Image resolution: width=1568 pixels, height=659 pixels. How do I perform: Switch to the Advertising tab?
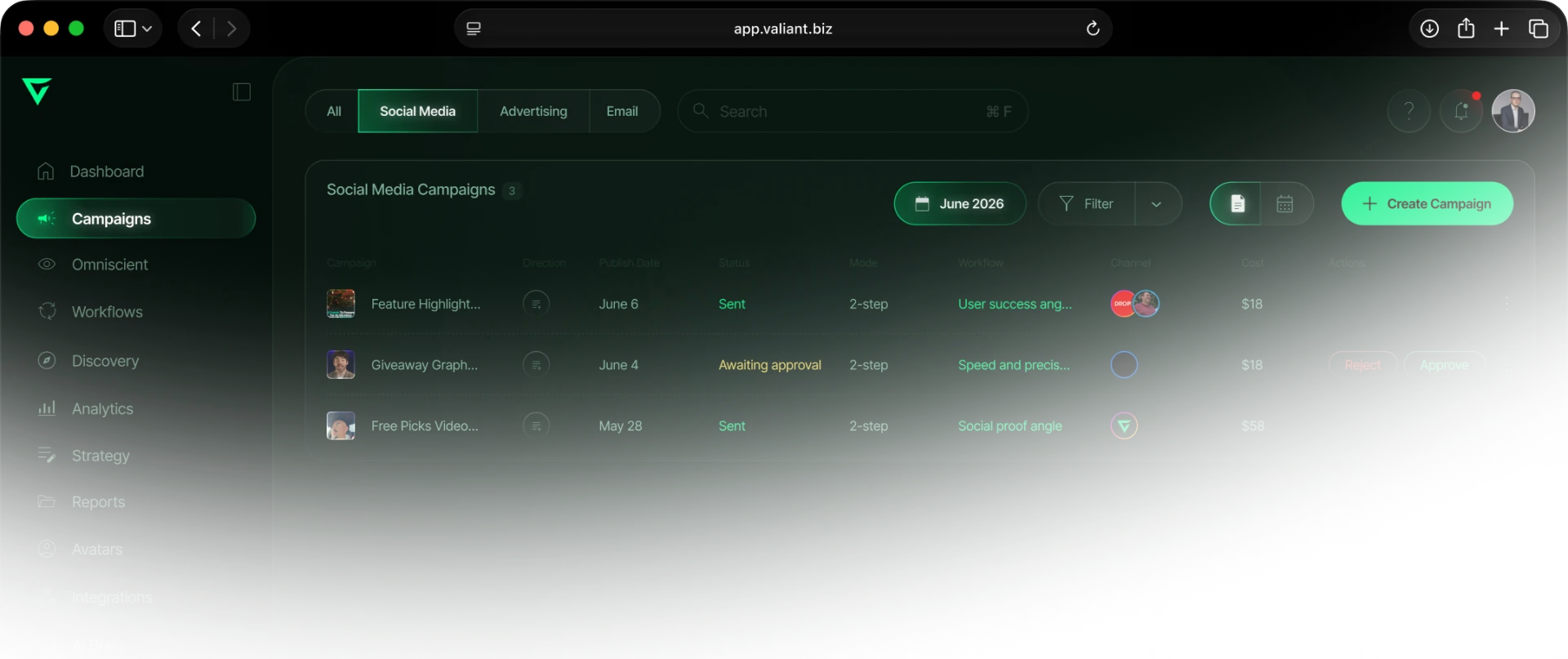point(533,111)
